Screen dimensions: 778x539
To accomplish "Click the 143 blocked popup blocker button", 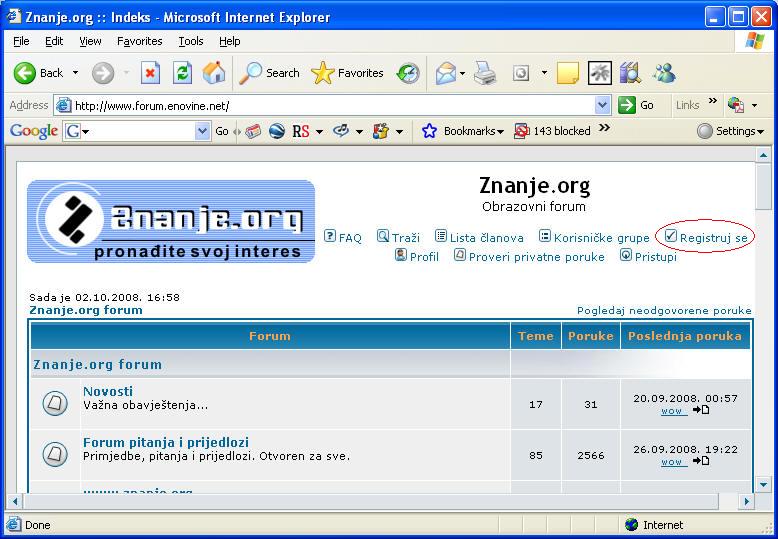I will pyautogui.click(x=552, y=131).
